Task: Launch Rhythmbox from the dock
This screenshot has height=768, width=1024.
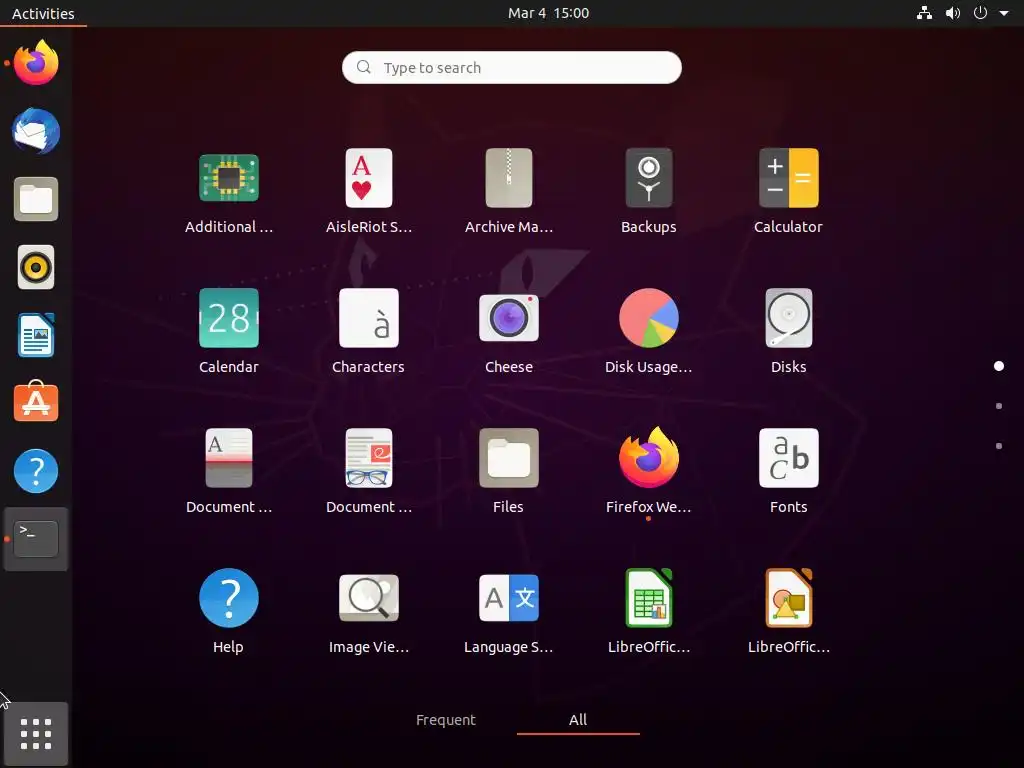Action: point(36,267)
